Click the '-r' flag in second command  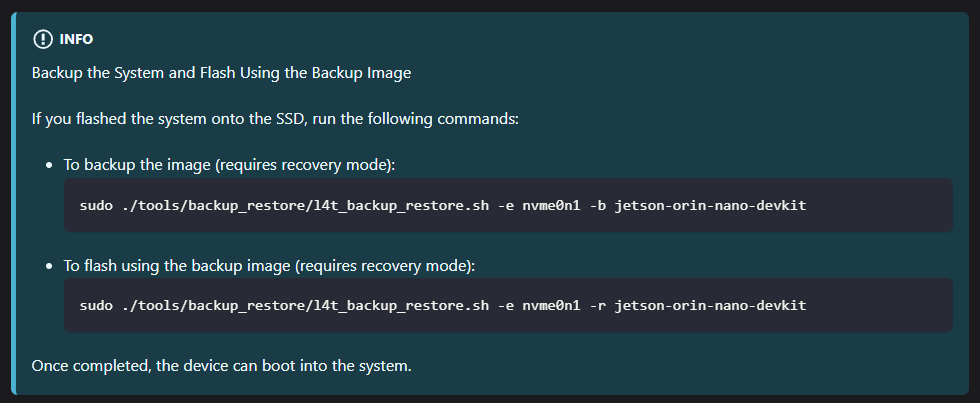599,306
